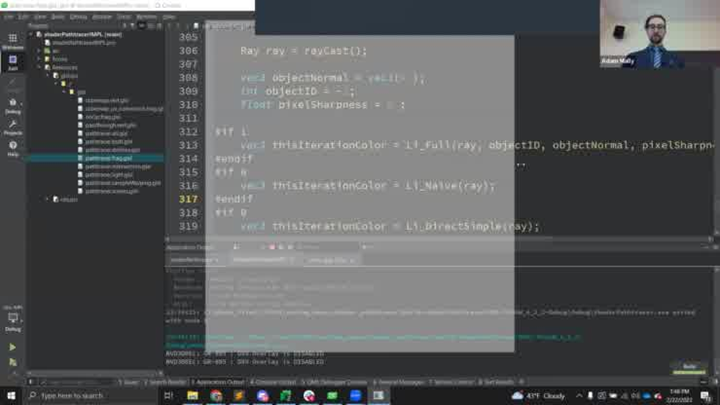Screen dimensions: 720x405
Task: Open the File menu
Action: point(7,17)
